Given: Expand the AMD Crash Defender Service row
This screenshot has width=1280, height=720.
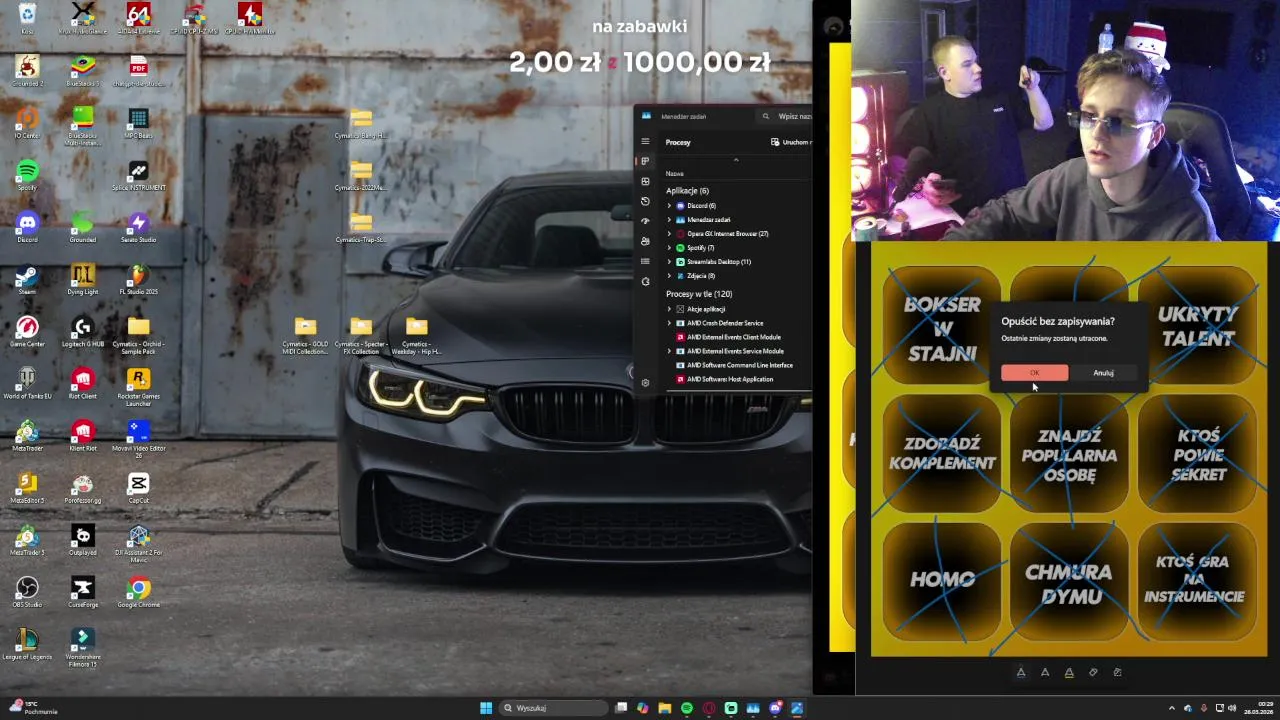Looking at the screenshot, I should click(669, 323).
